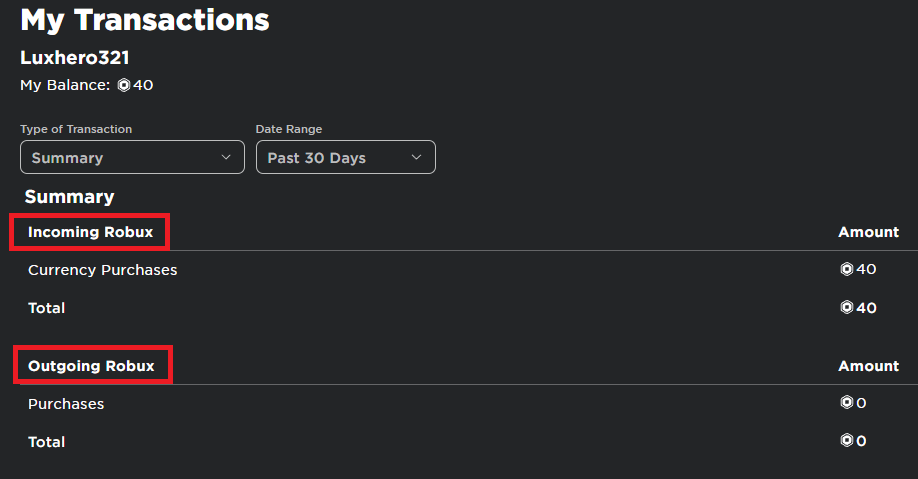Click the Total label under Outgoing Robux
The height and width of the screenshot is (479, 918).
click(x=47, y=442)
